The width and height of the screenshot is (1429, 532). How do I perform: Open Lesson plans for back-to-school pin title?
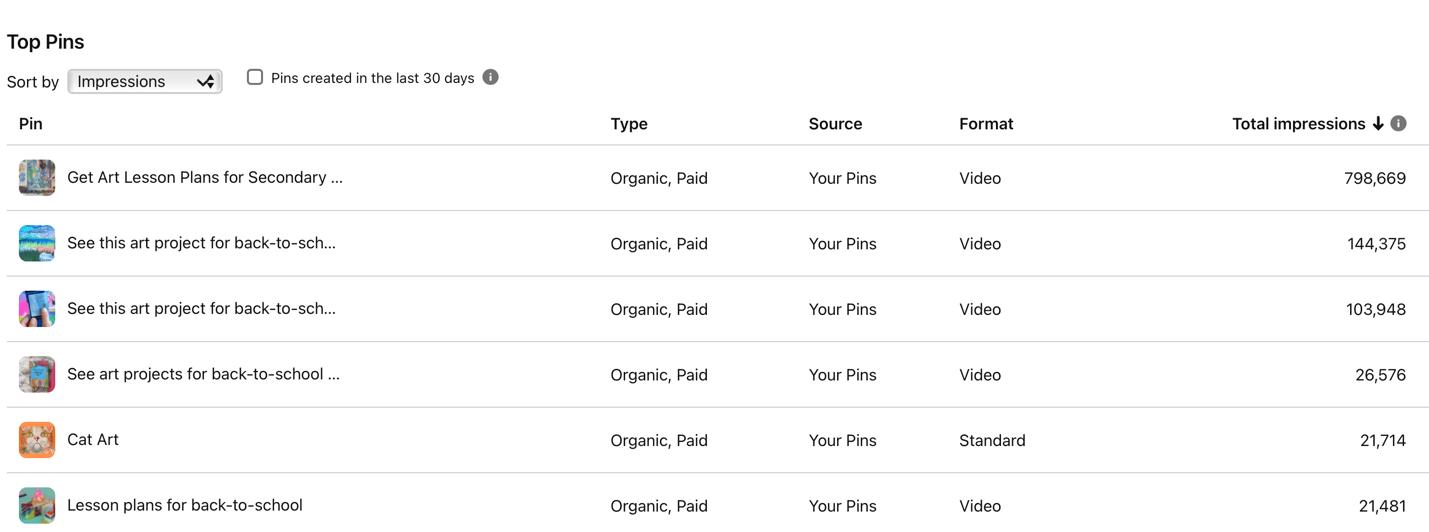(185, 505)
